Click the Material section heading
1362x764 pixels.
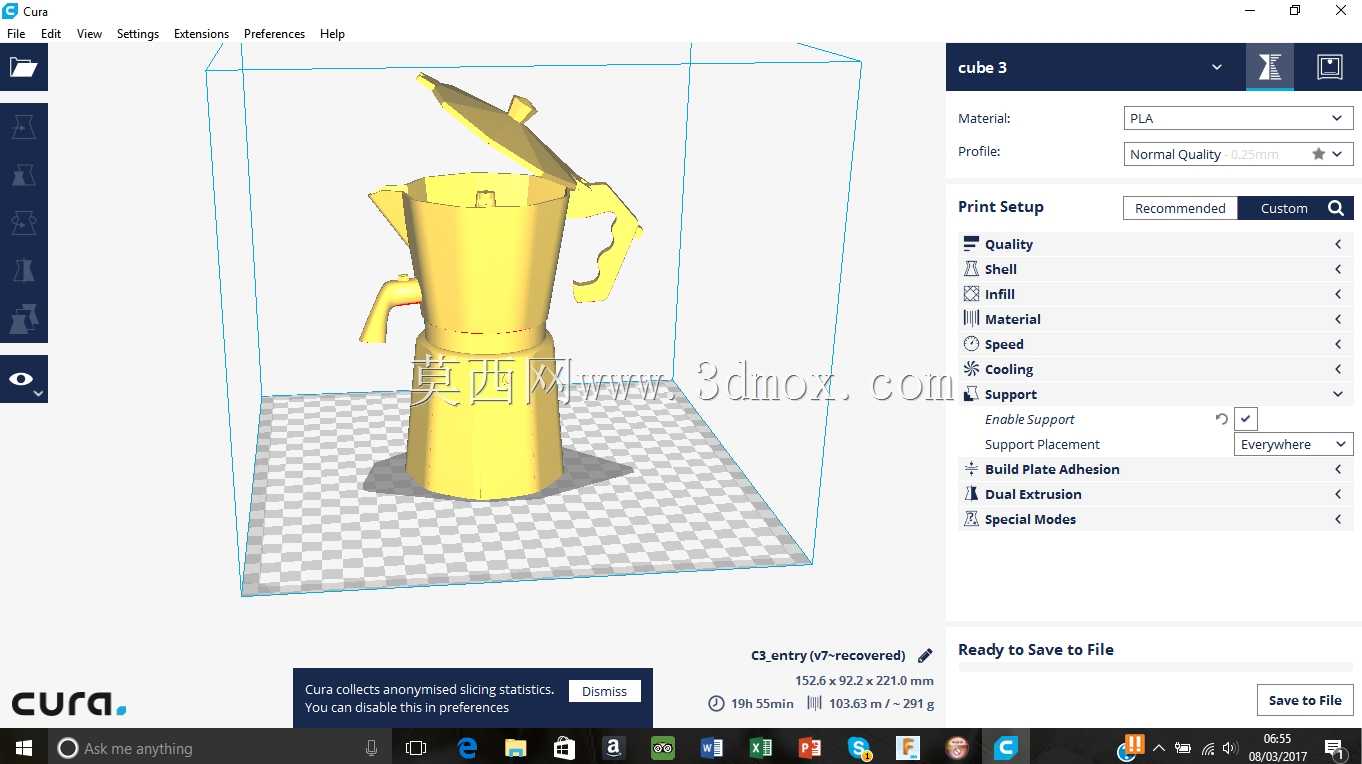(1013, 319)
